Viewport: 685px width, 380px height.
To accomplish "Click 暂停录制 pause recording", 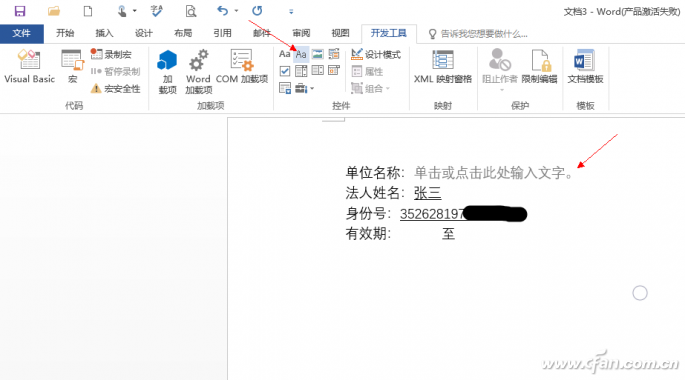I will pos(115,71).
